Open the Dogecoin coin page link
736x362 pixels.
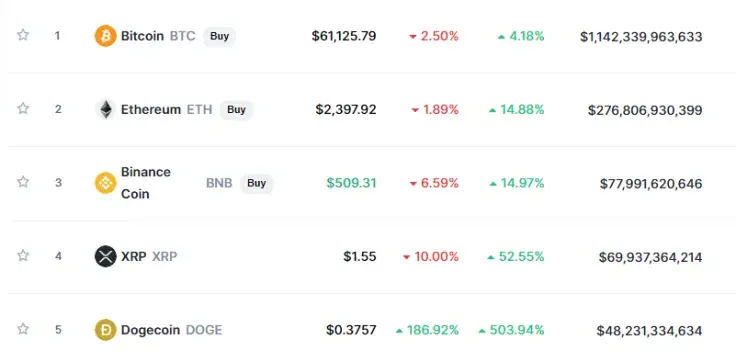click(x=150, y=330)
